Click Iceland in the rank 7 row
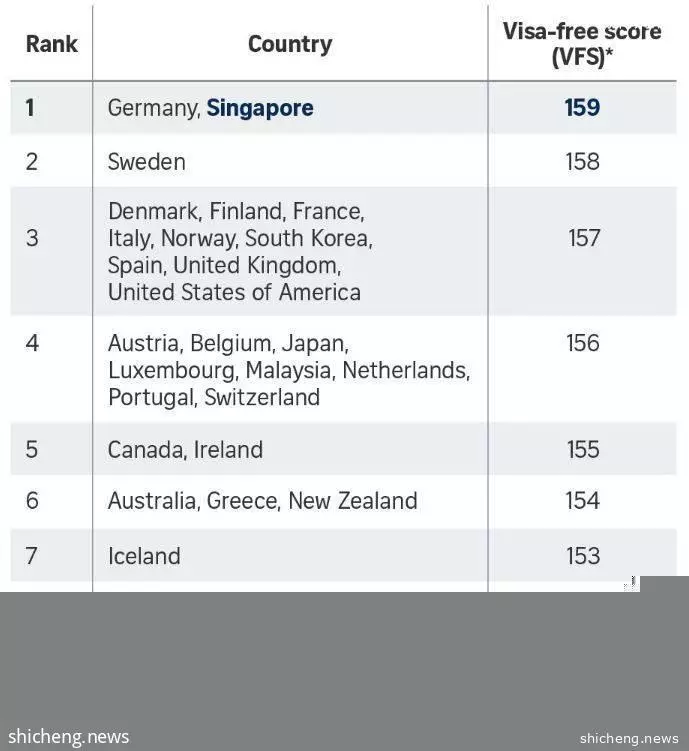This screenshot has height=751, width=689. (x=144, y=556)
